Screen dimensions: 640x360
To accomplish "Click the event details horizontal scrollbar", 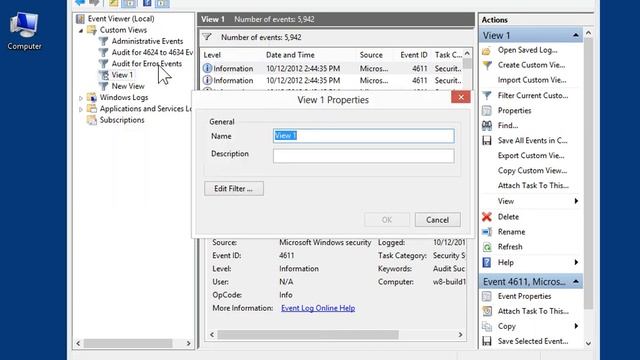I will click(308, 335).
